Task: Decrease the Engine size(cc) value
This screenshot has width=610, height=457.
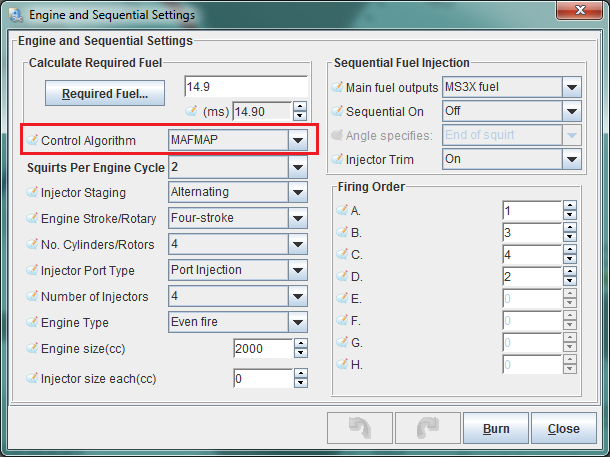Action: [300, 354]
